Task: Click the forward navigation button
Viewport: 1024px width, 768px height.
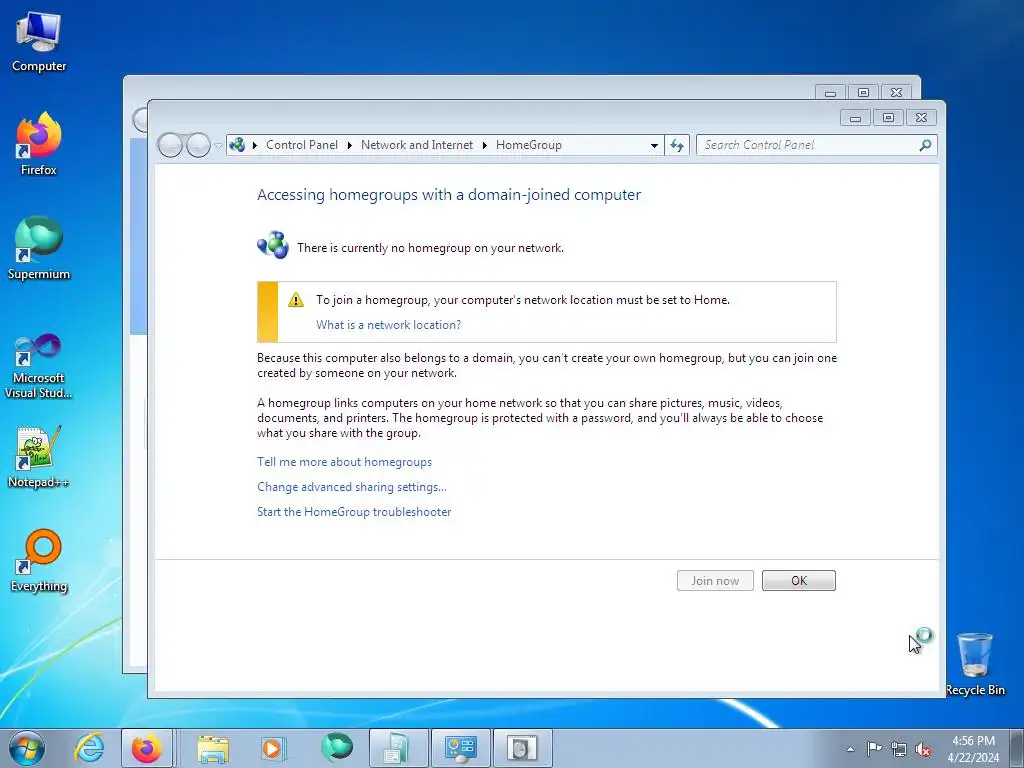Action: [x=198, y=145]
